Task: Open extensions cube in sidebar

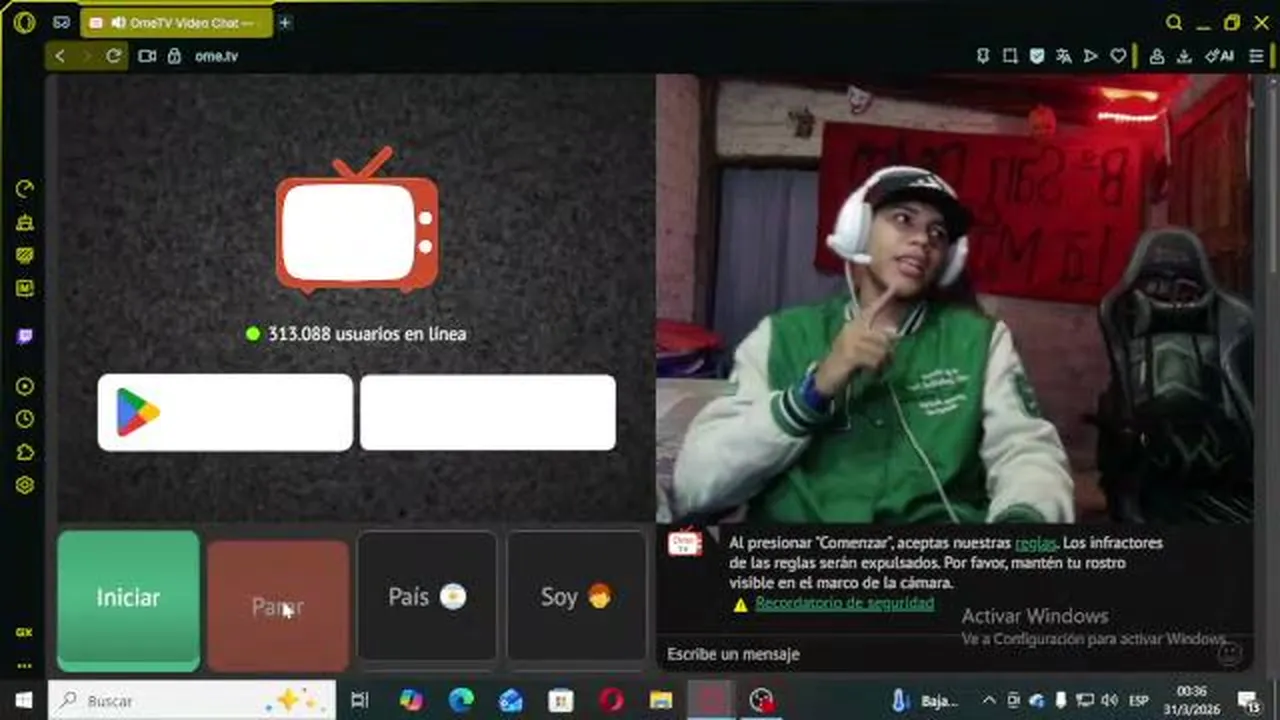Action: click(25, 452)
